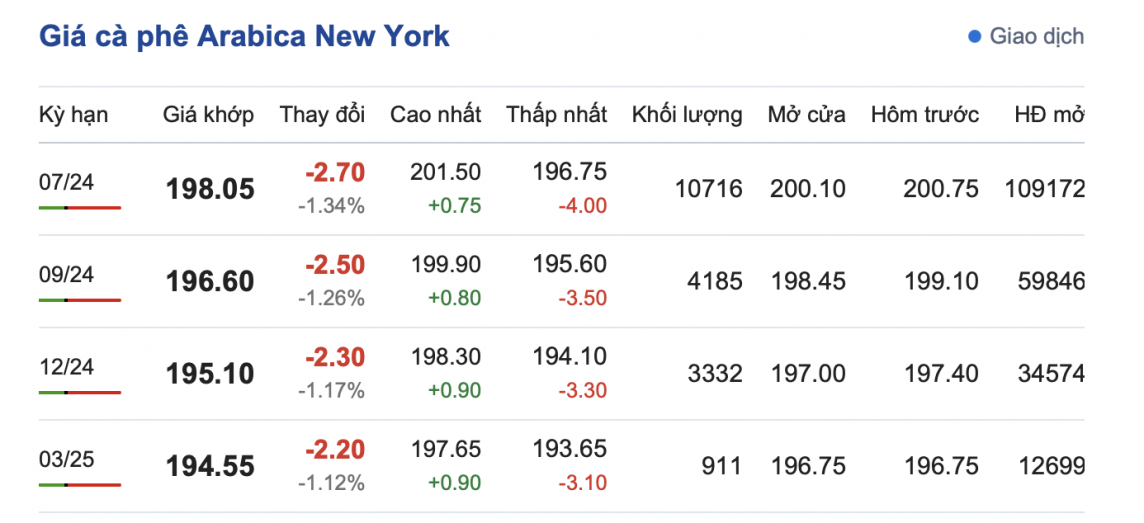Image resolution: width=1144 pixels, height=523 pixels.
Task: Click the Thấp nhất column header
Action: [556, 115]
